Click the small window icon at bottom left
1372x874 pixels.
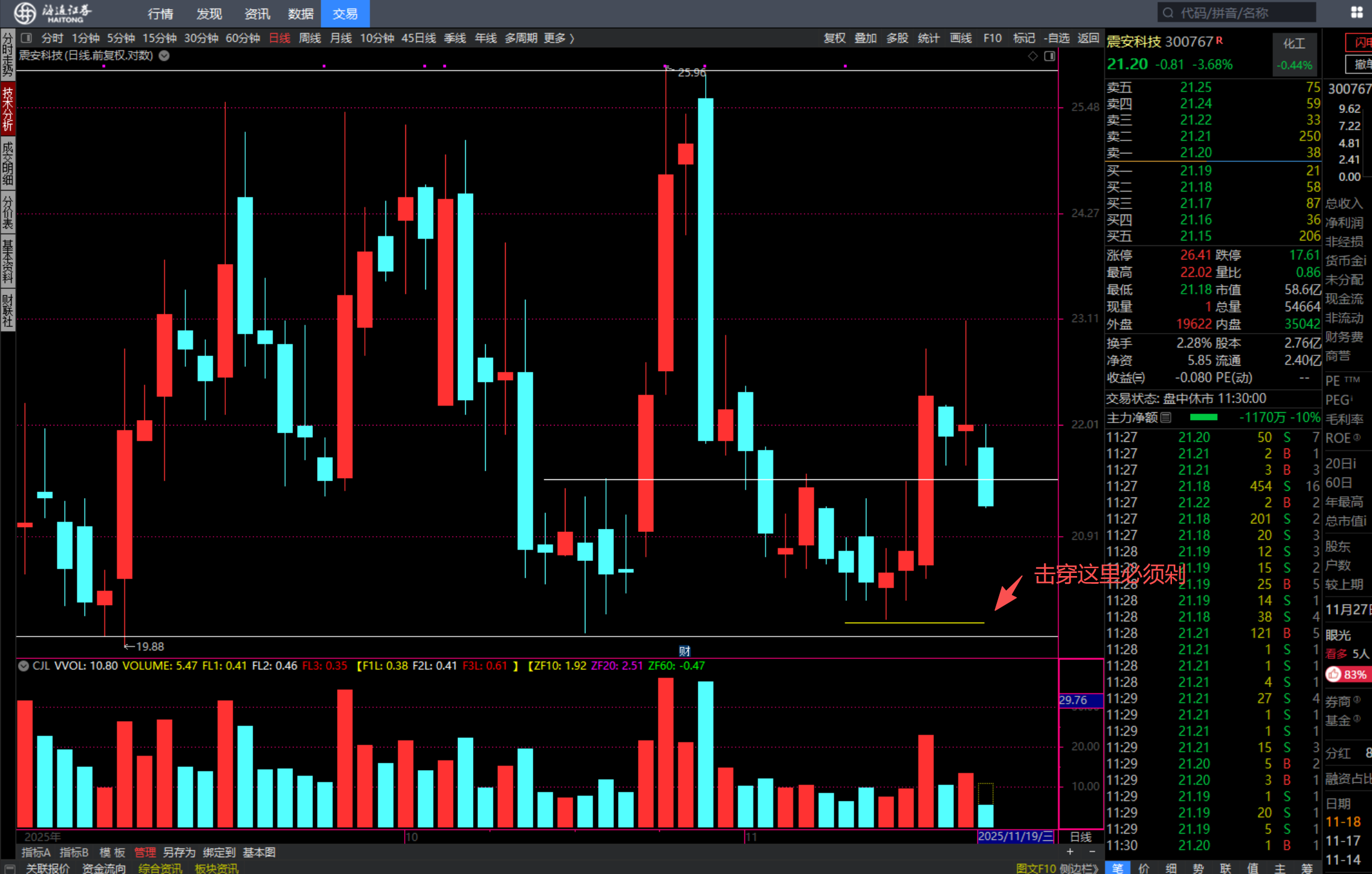point(10,869)
